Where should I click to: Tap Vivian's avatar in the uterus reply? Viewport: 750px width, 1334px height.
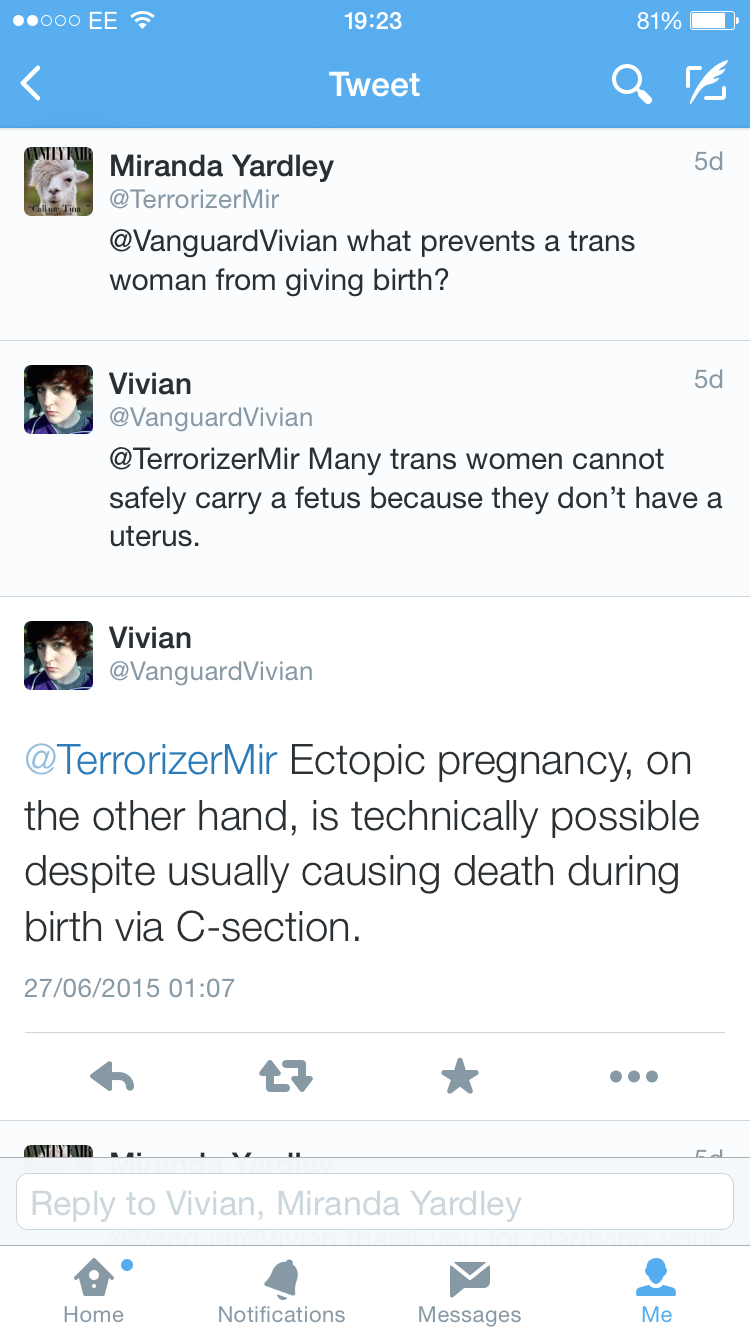click(x=58, y=399)
